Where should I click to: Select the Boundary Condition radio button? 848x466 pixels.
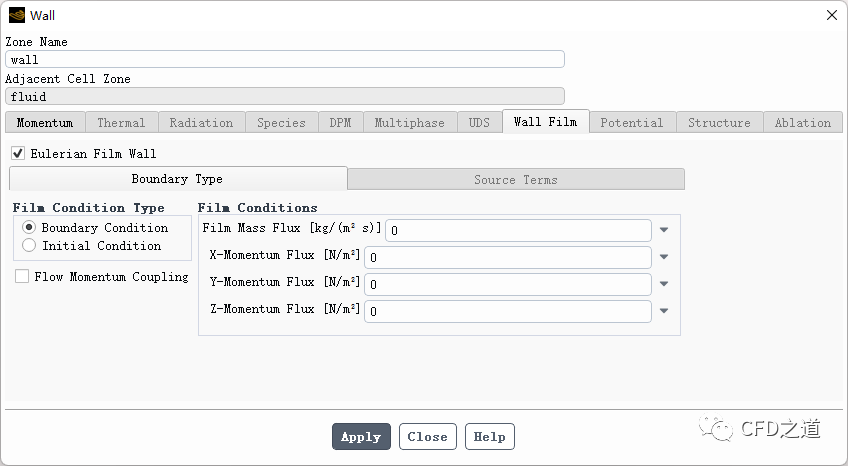29,228
